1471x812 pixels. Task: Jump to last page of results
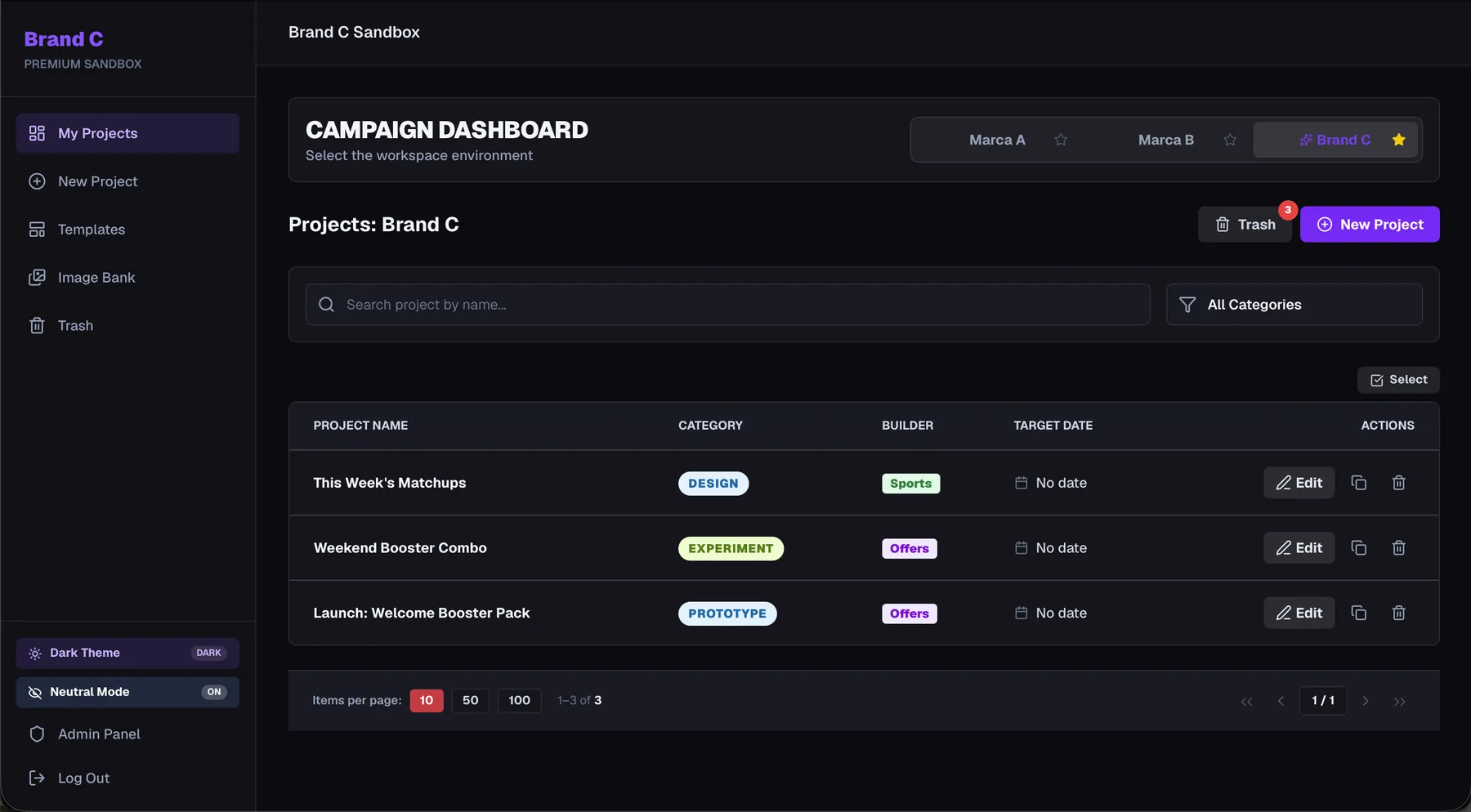1400,701
